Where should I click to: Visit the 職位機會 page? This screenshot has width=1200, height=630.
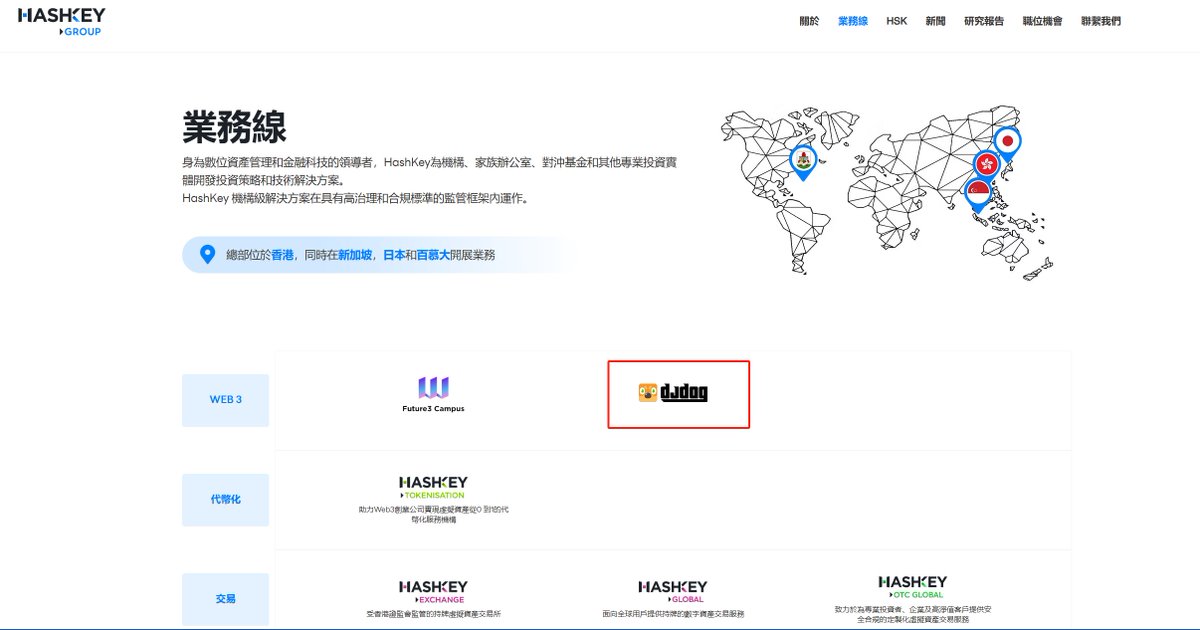point(1042,21)
